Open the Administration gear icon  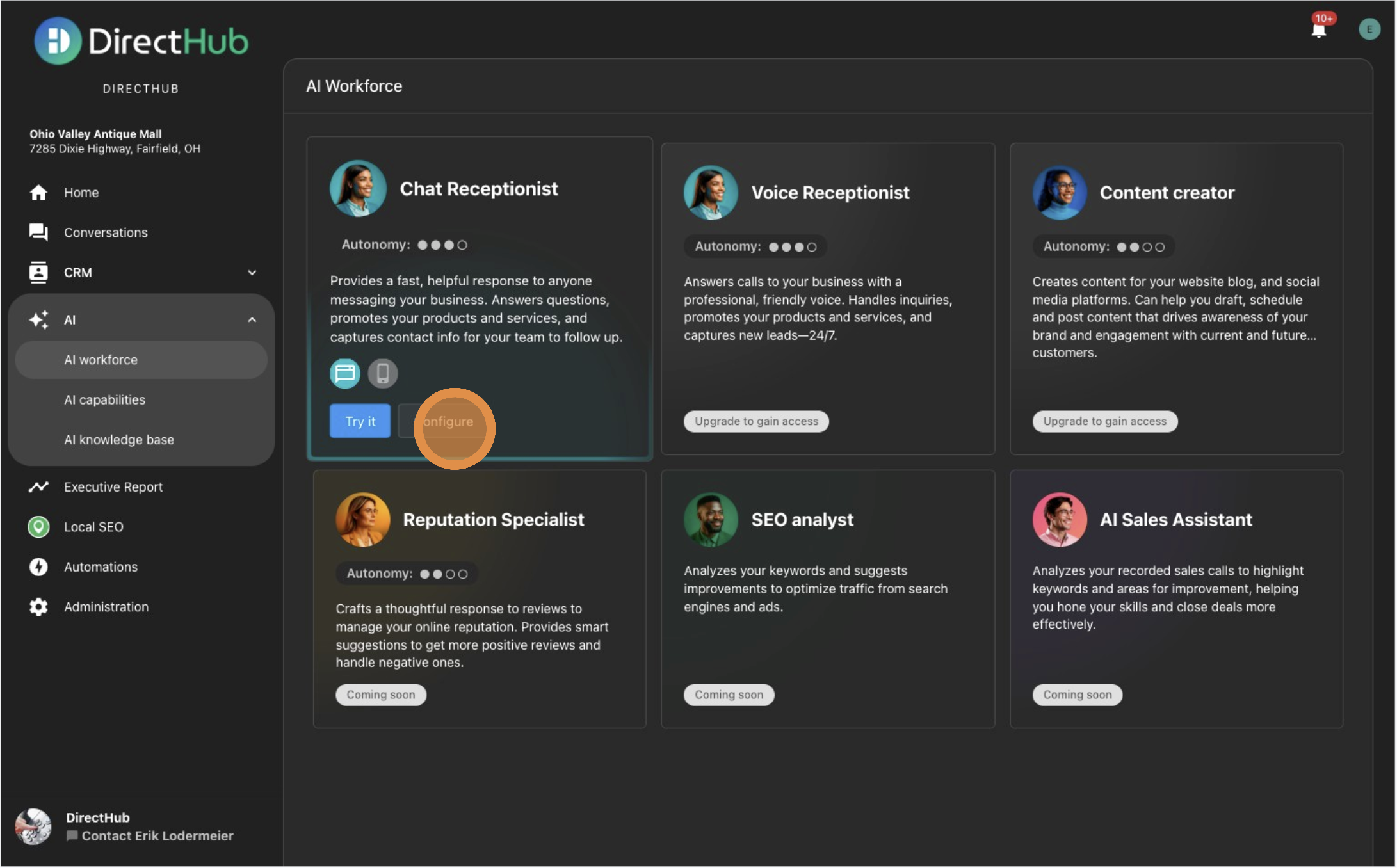pos(38,607)
